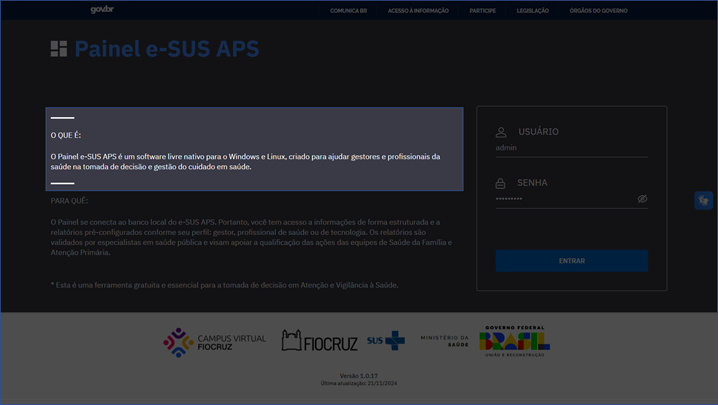Click the 'Versão 1.0.17' text
718x405 pixels.
coord(359,376)
